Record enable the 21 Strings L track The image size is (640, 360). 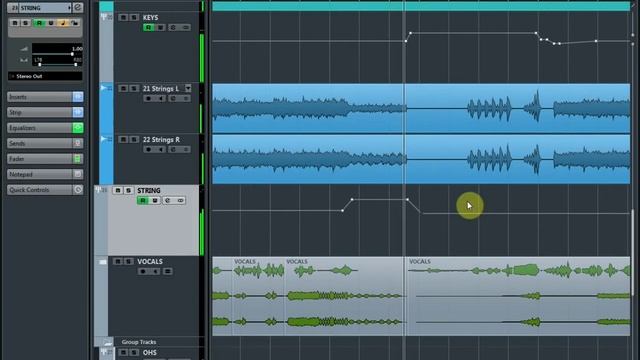(148, 98)
